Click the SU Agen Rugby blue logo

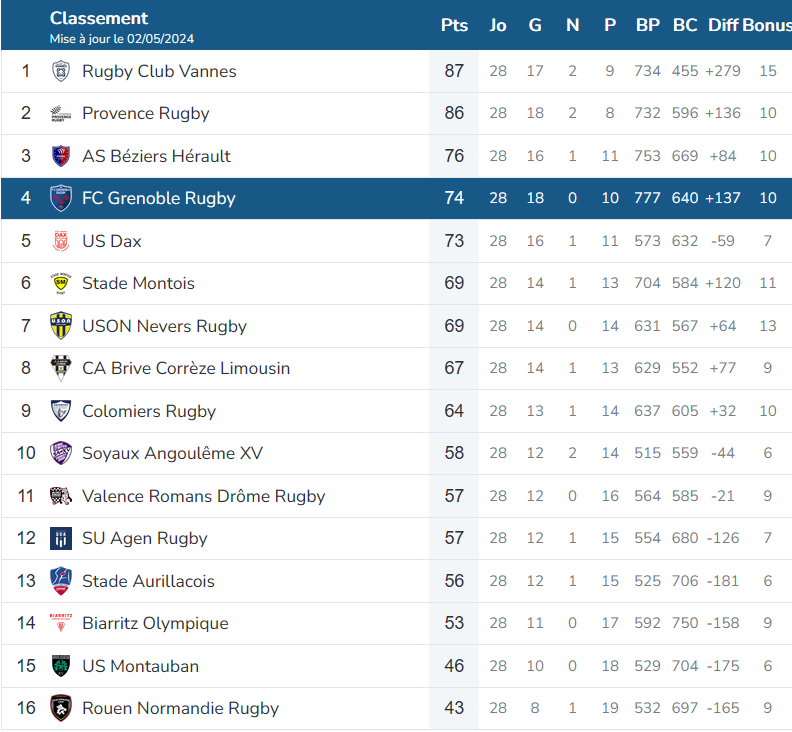point(61,538)
